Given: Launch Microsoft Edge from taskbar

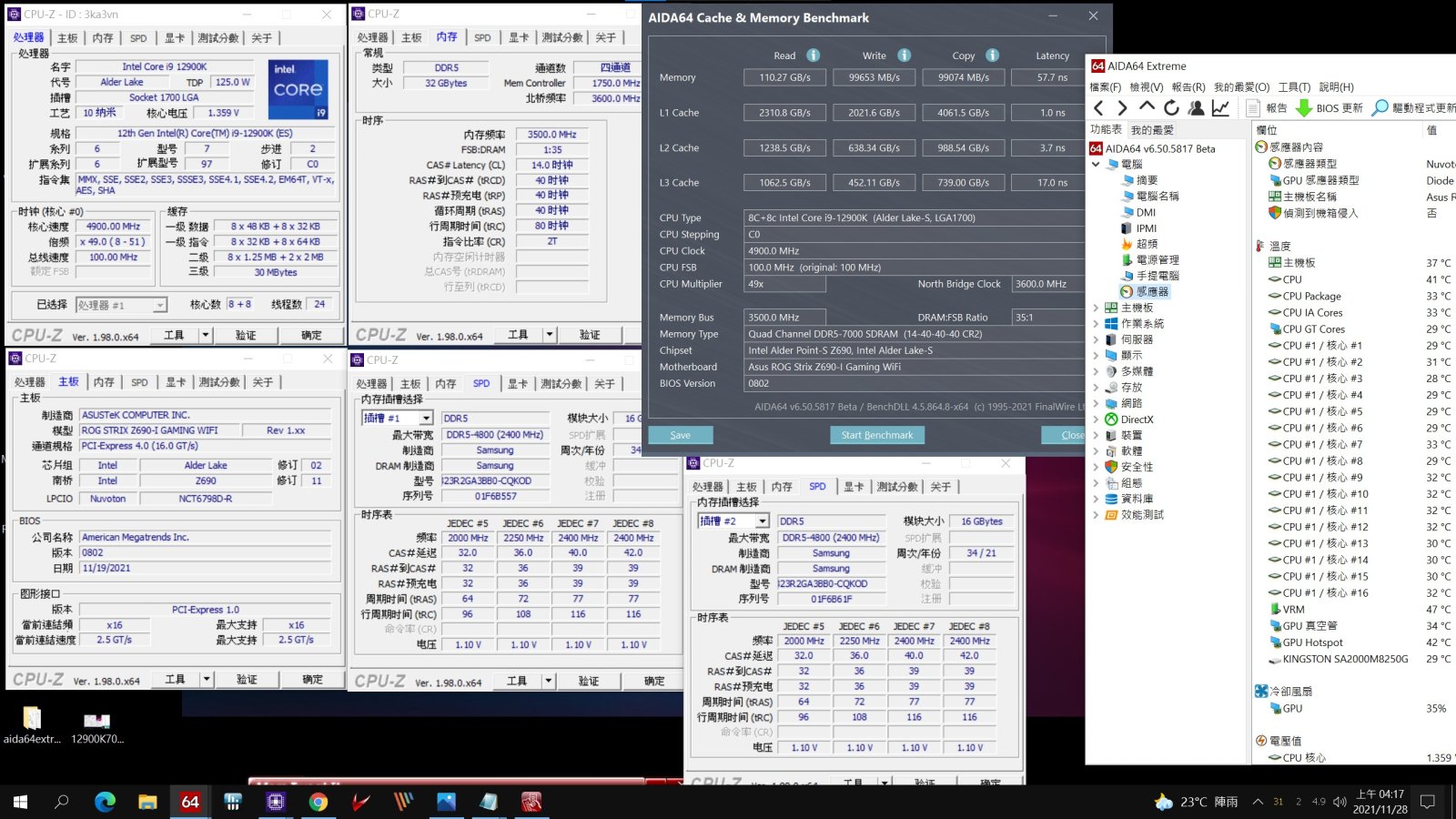Looking at the screenshot, I should (x=105, y=802).
